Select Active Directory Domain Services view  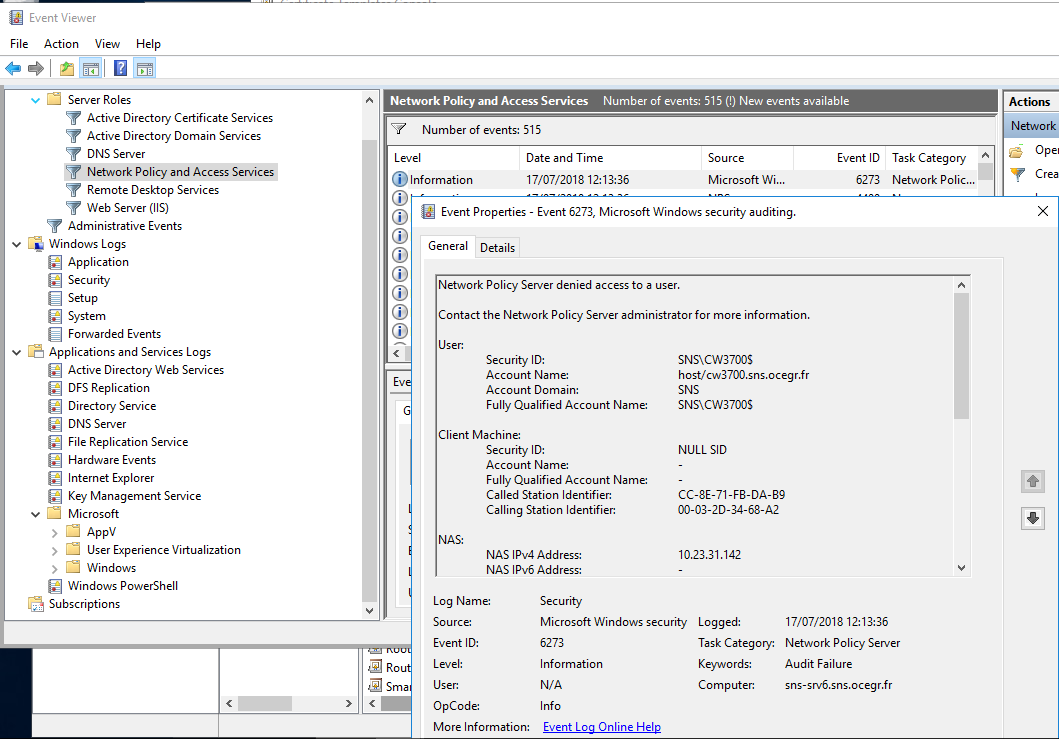(x=174, y=136)
